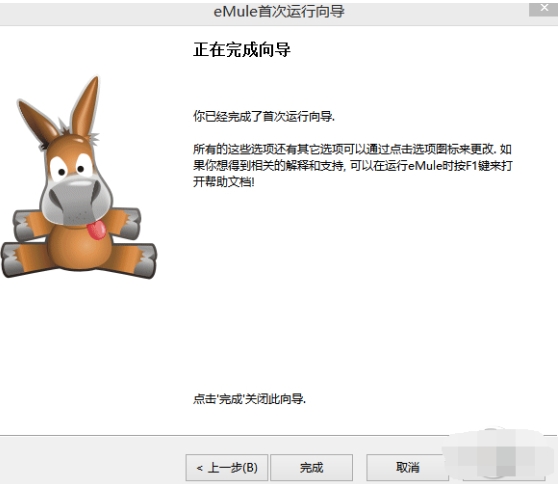
Task: Click the donkey's gray snout
Action: [x=76, y=201]
